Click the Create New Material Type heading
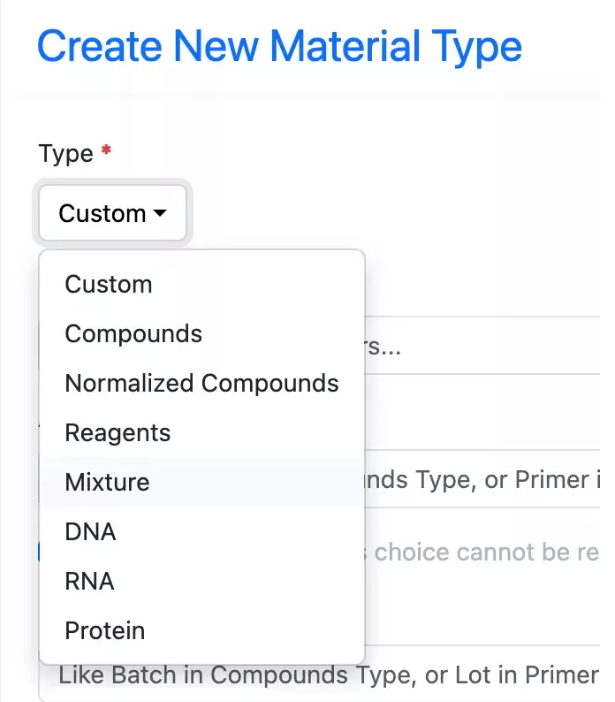The width and height of the screenshot is (615, 702). [x=279, y=46]
